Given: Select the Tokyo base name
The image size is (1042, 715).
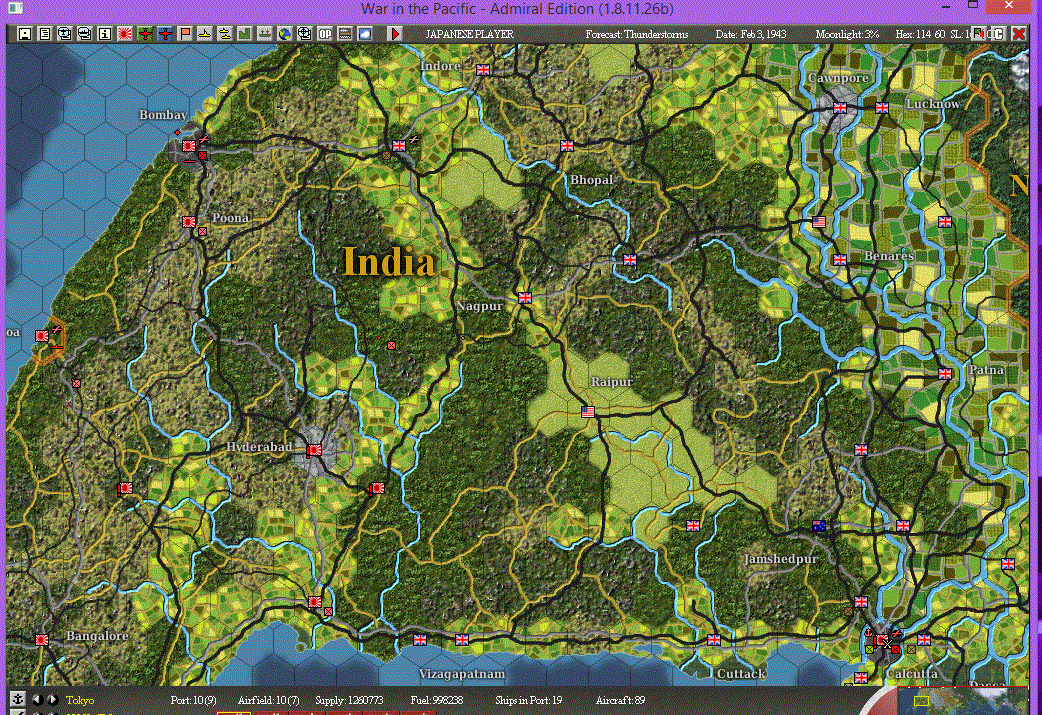Looking at the screenshot, I should click(x=80, y=700).
